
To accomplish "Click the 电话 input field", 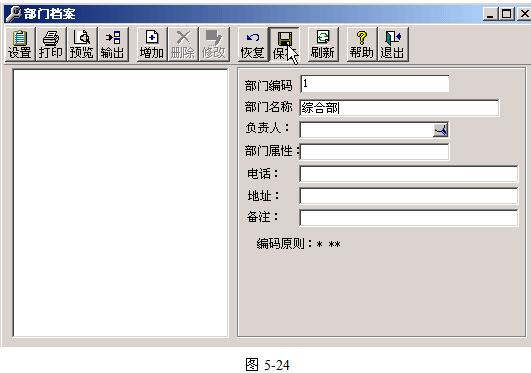I will click(x=408, y=174).
